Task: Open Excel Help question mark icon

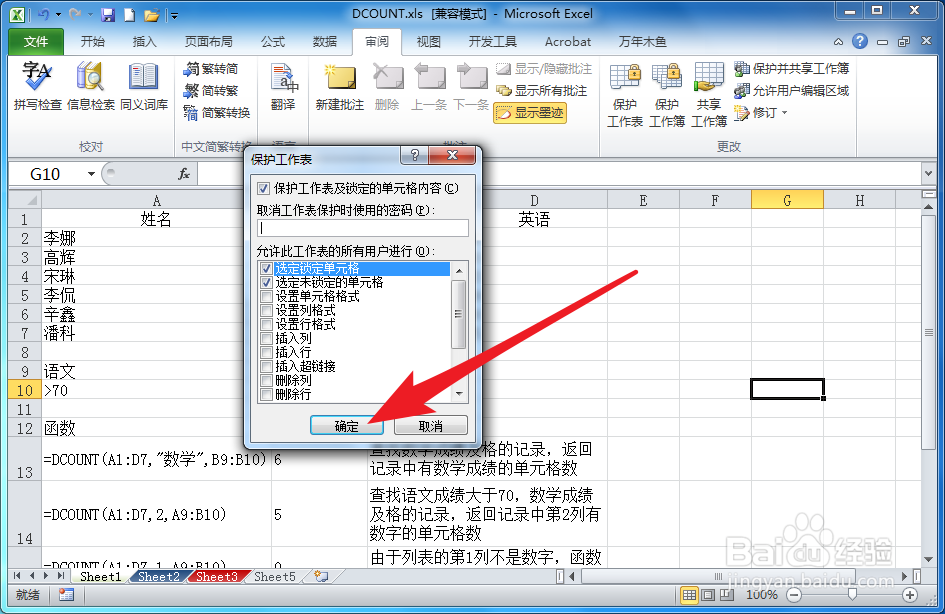Action: 860,41
